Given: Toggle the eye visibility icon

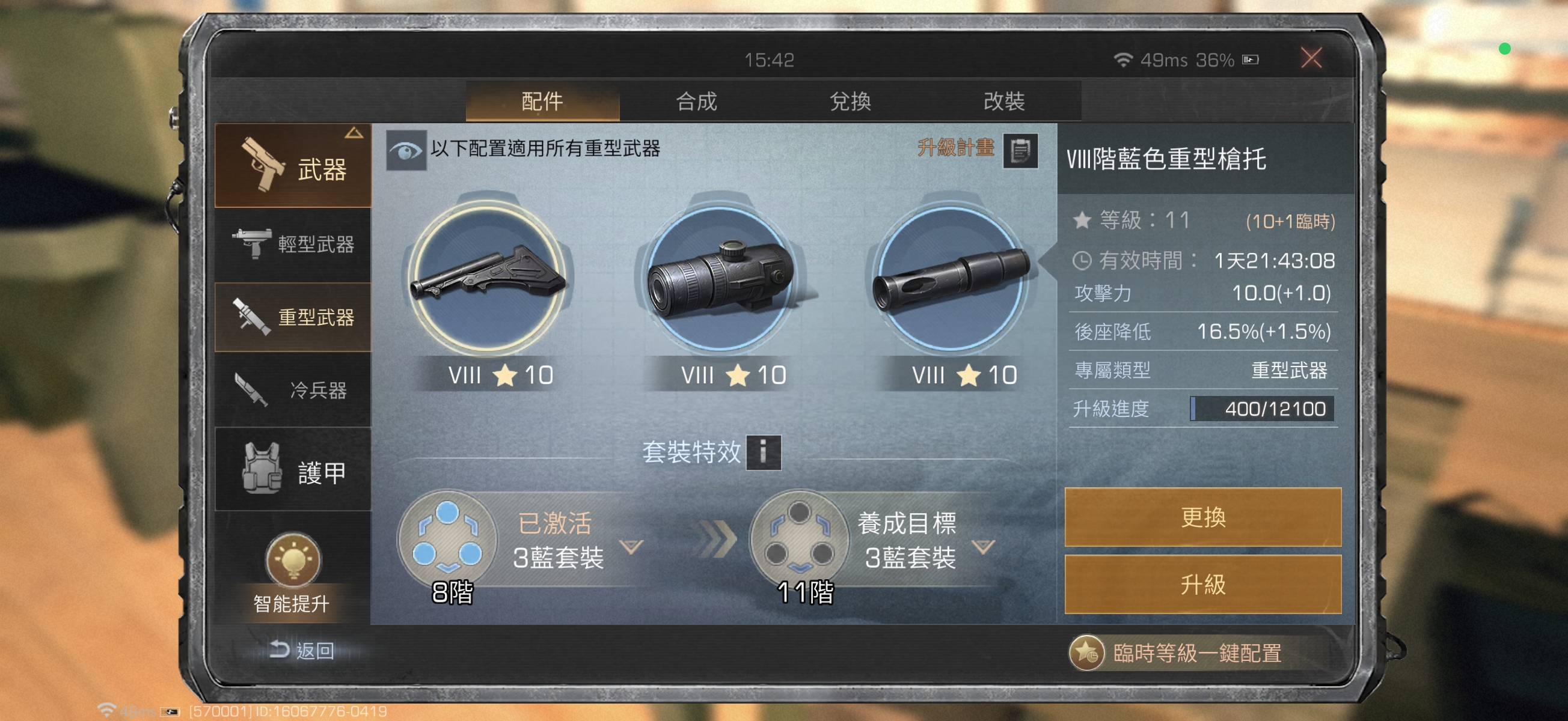Looking at the screenshot, I should [x=406, y=150].
